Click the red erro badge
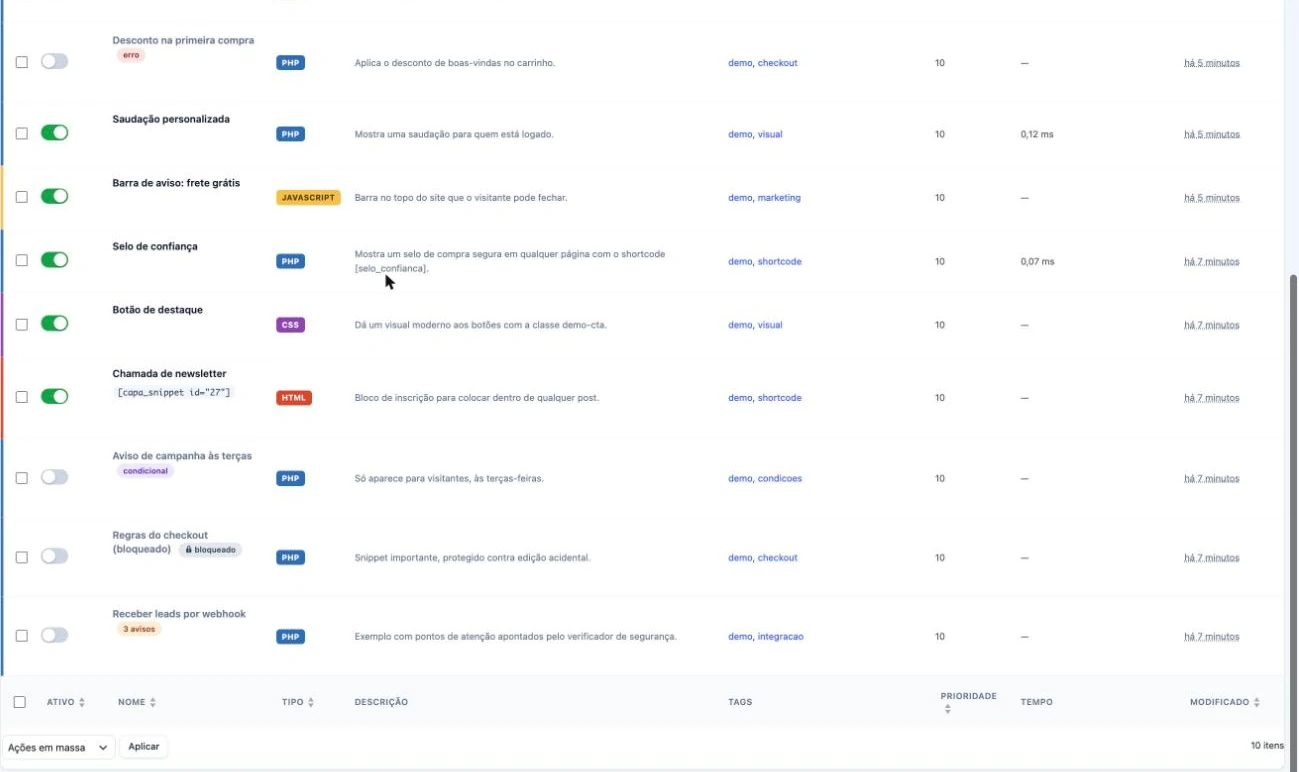The height and width of the screenshot is (772, 1299). click(x=131, y=56)
